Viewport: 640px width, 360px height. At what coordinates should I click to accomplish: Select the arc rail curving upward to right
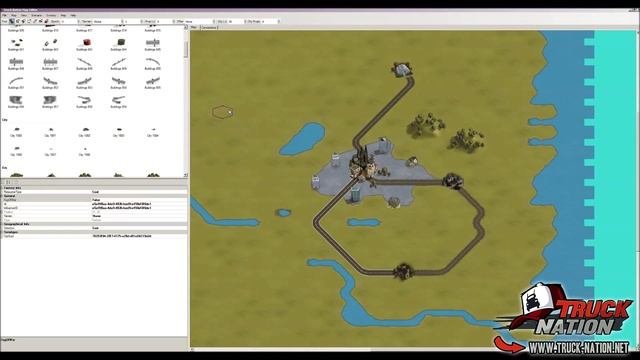click(x=16, y=81)
